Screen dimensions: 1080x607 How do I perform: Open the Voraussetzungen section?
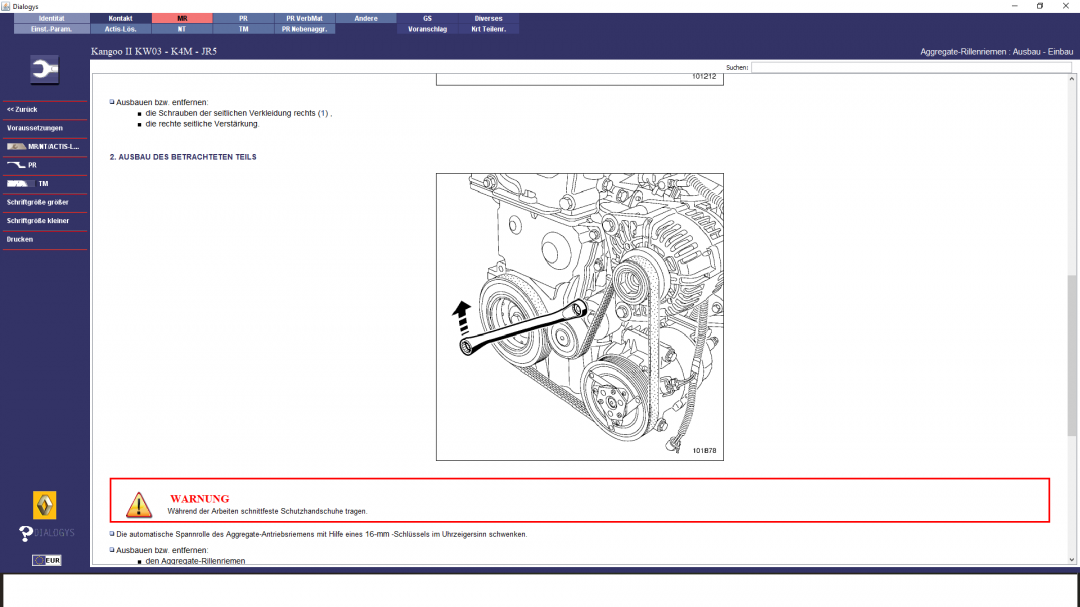44,128
